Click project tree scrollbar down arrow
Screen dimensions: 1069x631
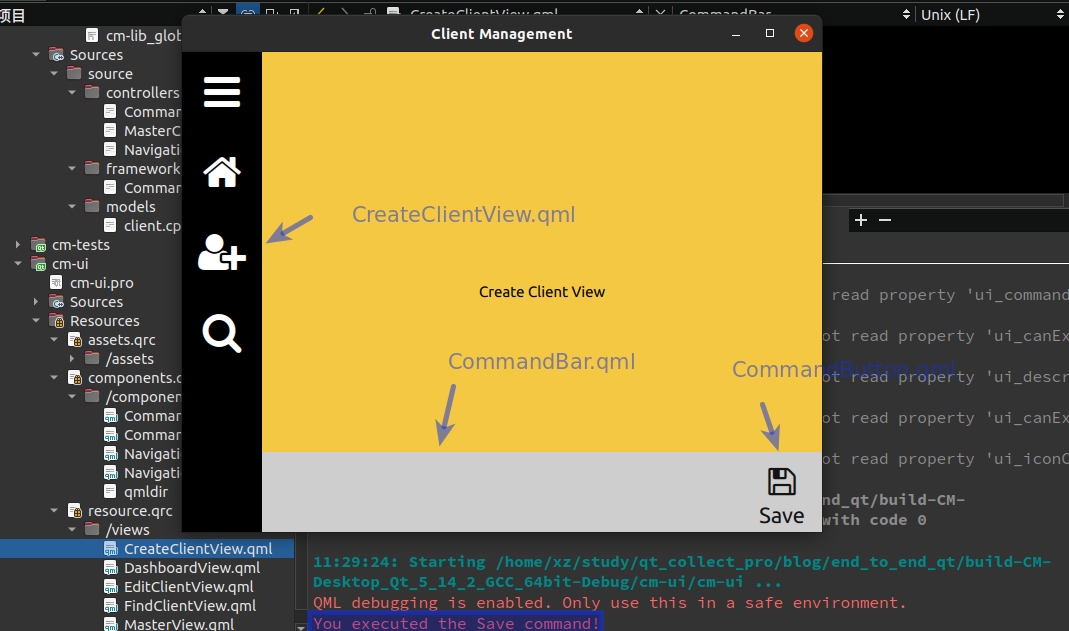pyautogui.click(x=301, y=626)
